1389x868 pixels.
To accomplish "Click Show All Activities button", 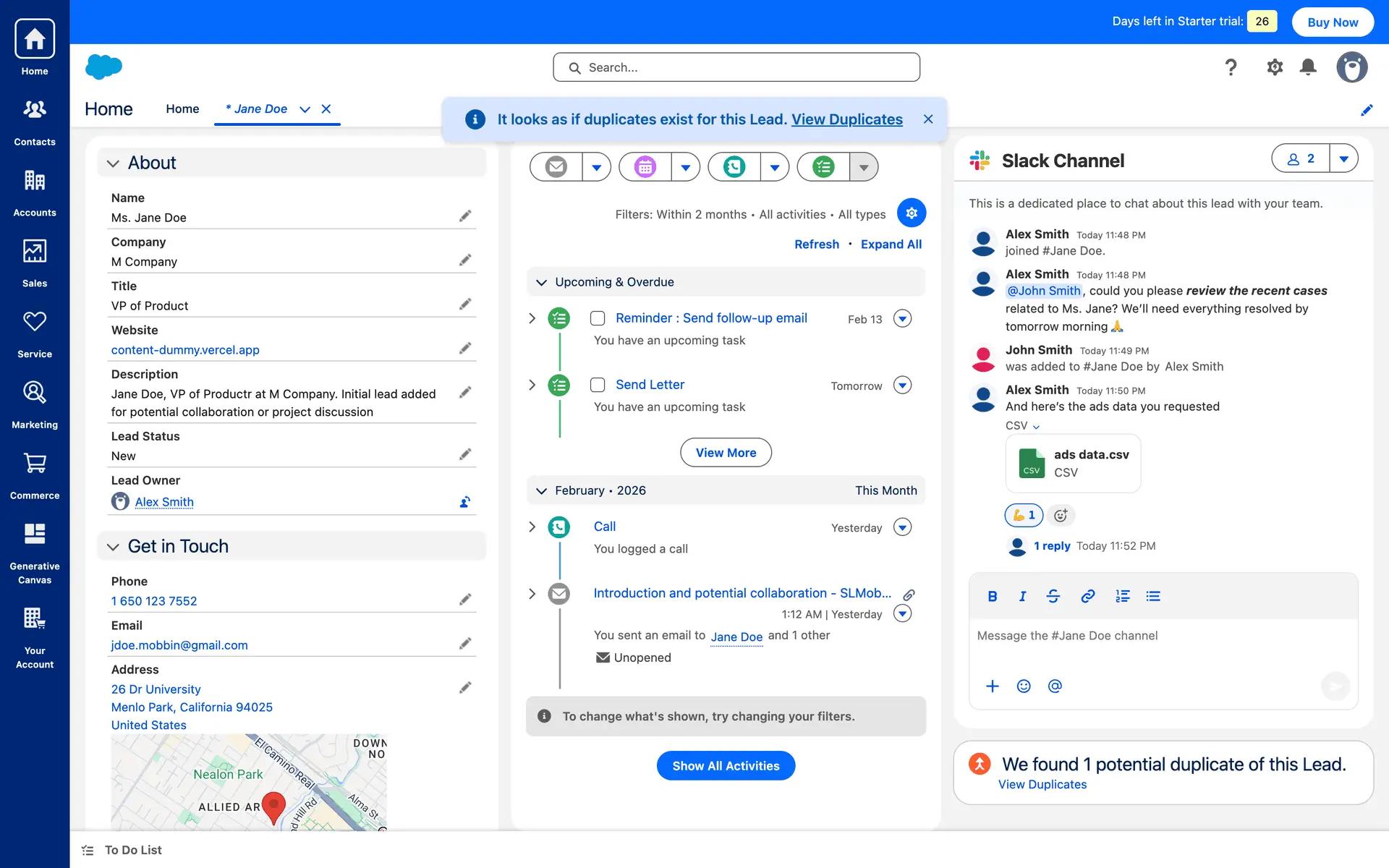I will pyautogui.click(x=726, y=765).
